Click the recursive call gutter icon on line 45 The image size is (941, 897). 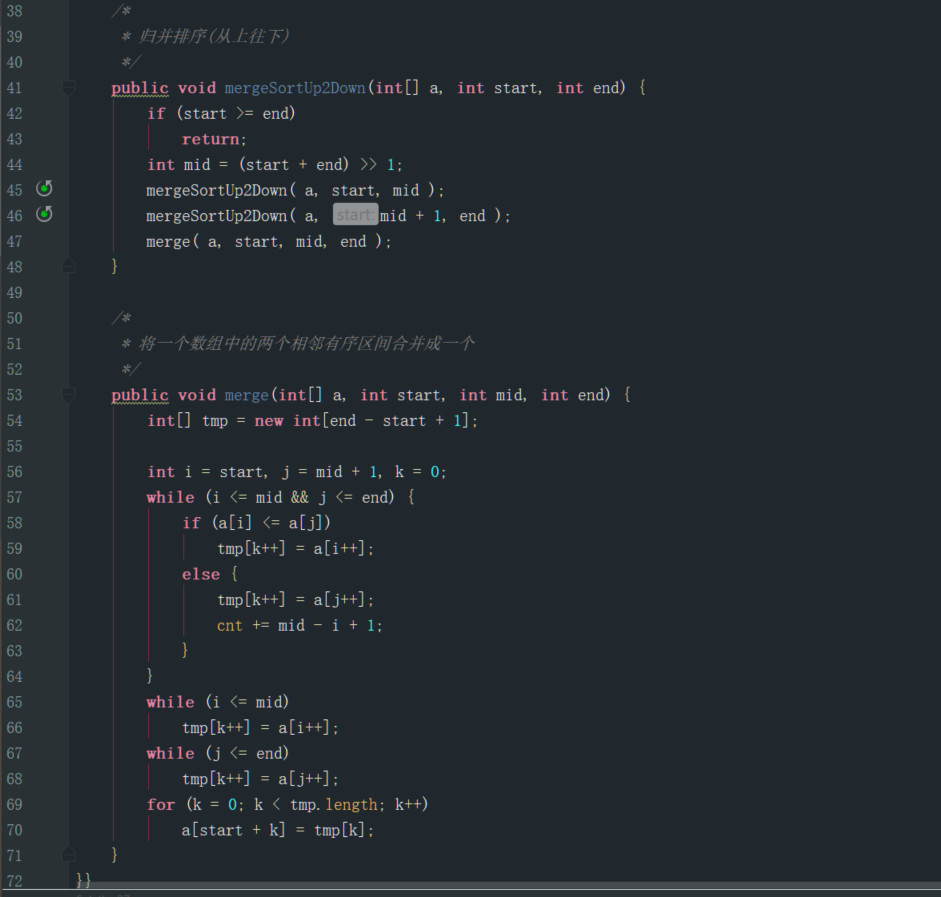point(44,189)
